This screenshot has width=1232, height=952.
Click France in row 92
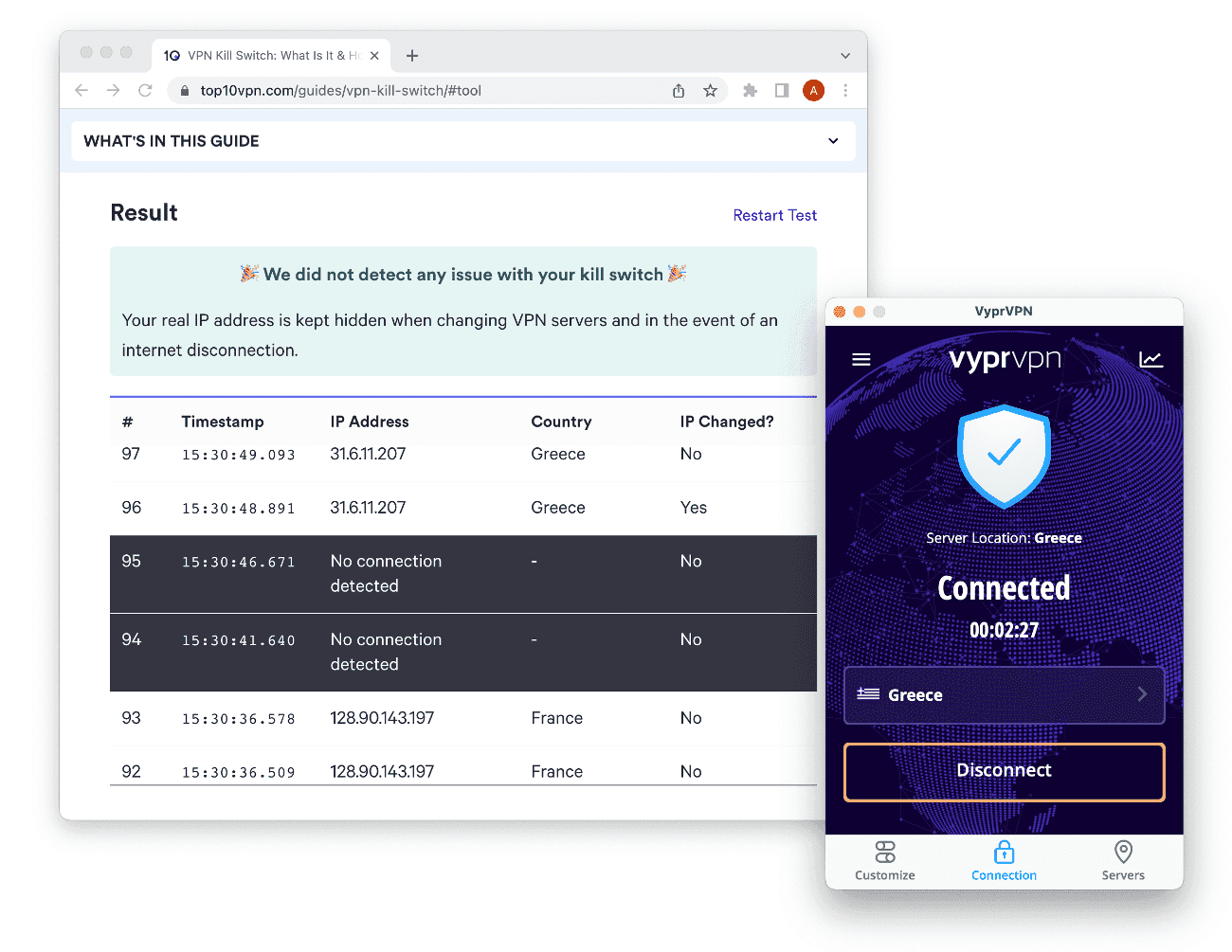557,772
